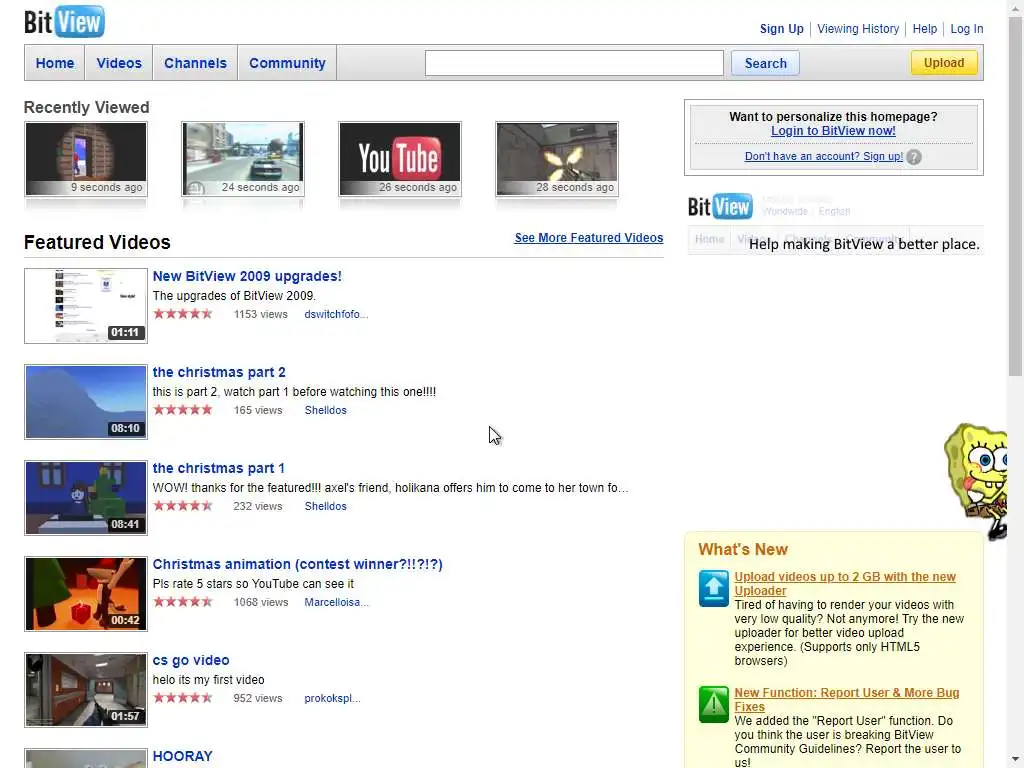Click the text "The upgrades of BitView 2009."
The width and height of the screenshot is (1024, 768).
[234, 296]
